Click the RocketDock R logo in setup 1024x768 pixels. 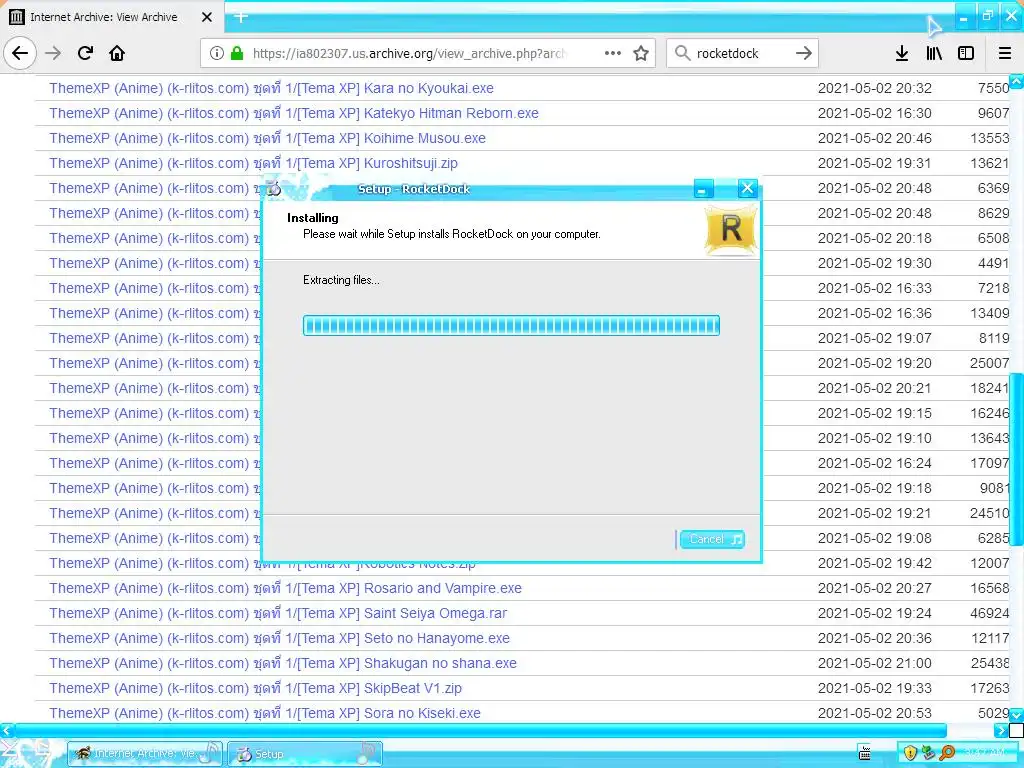coord(731,229)
